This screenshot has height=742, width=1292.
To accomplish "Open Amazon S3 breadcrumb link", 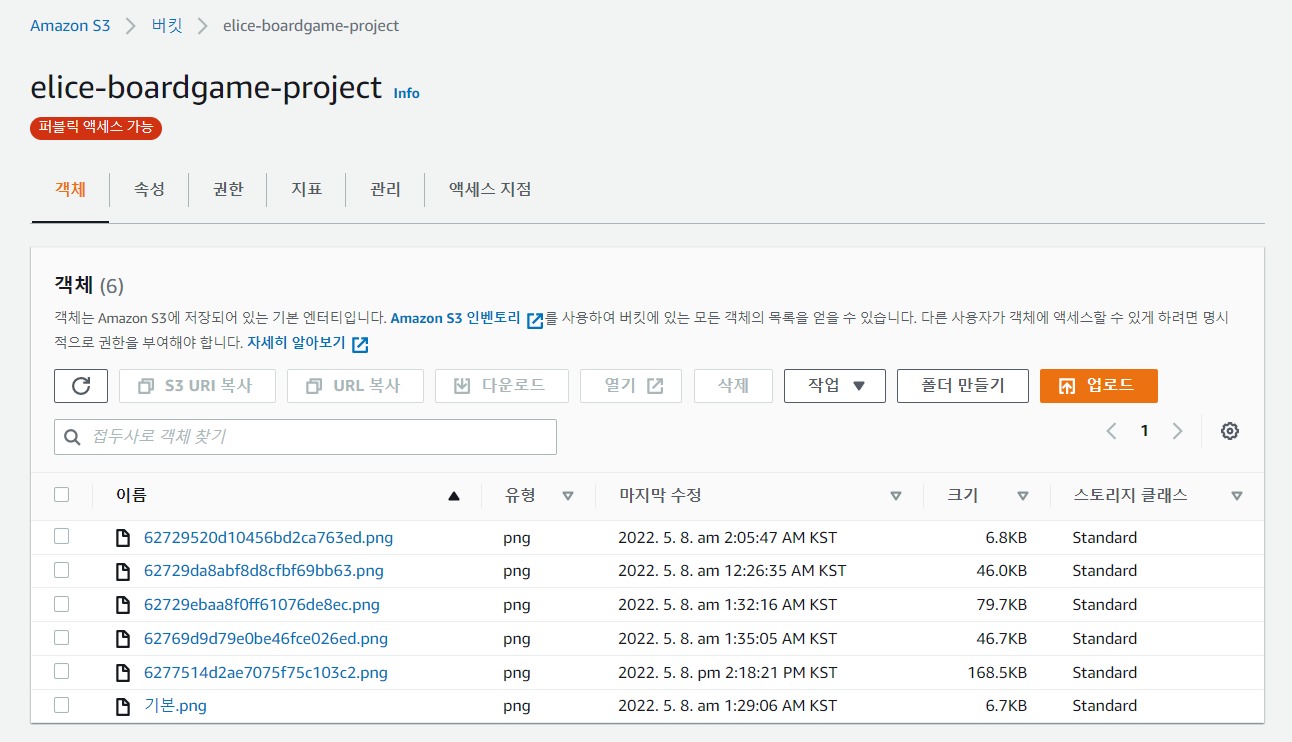I will click(70, 26).
